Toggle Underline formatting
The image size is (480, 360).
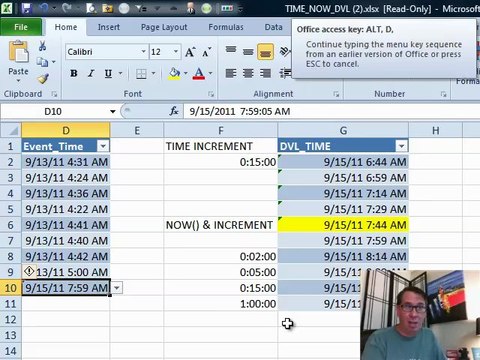(x=108, y=73)
